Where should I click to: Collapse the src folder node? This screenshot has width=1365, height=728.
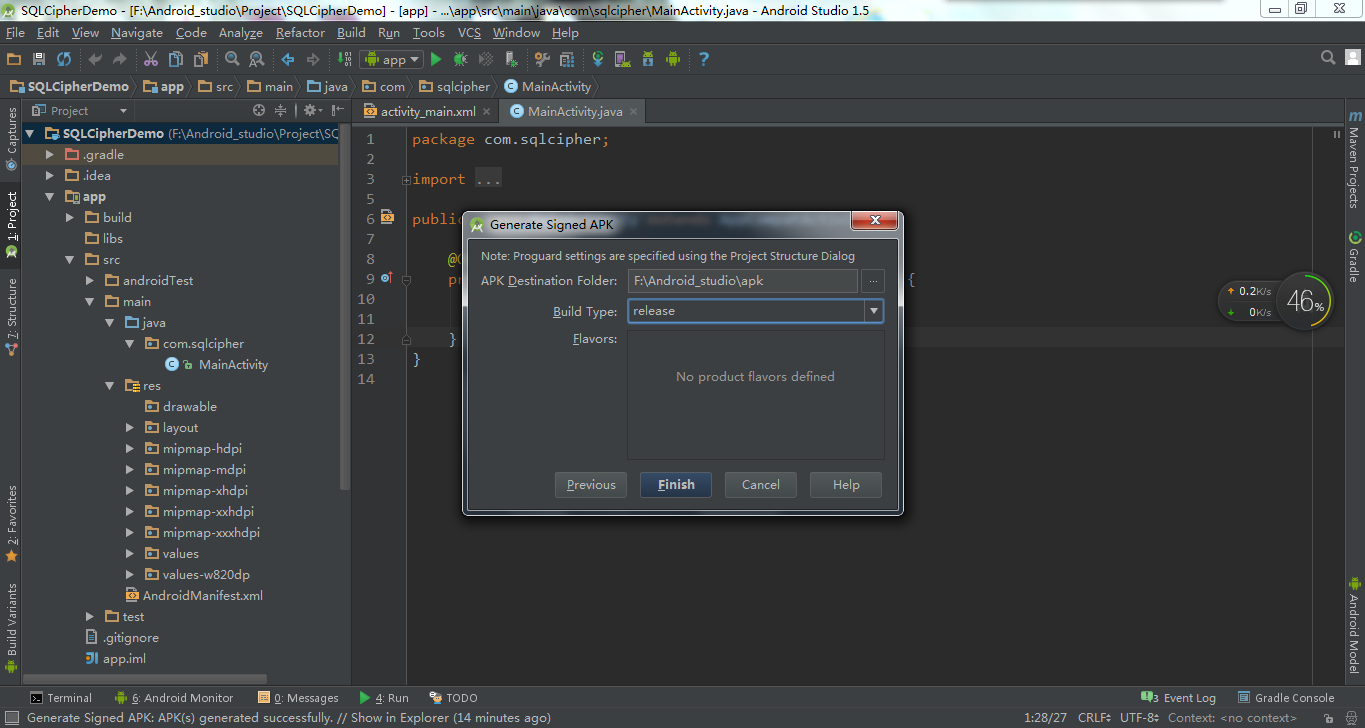click(x=70, y=260)
